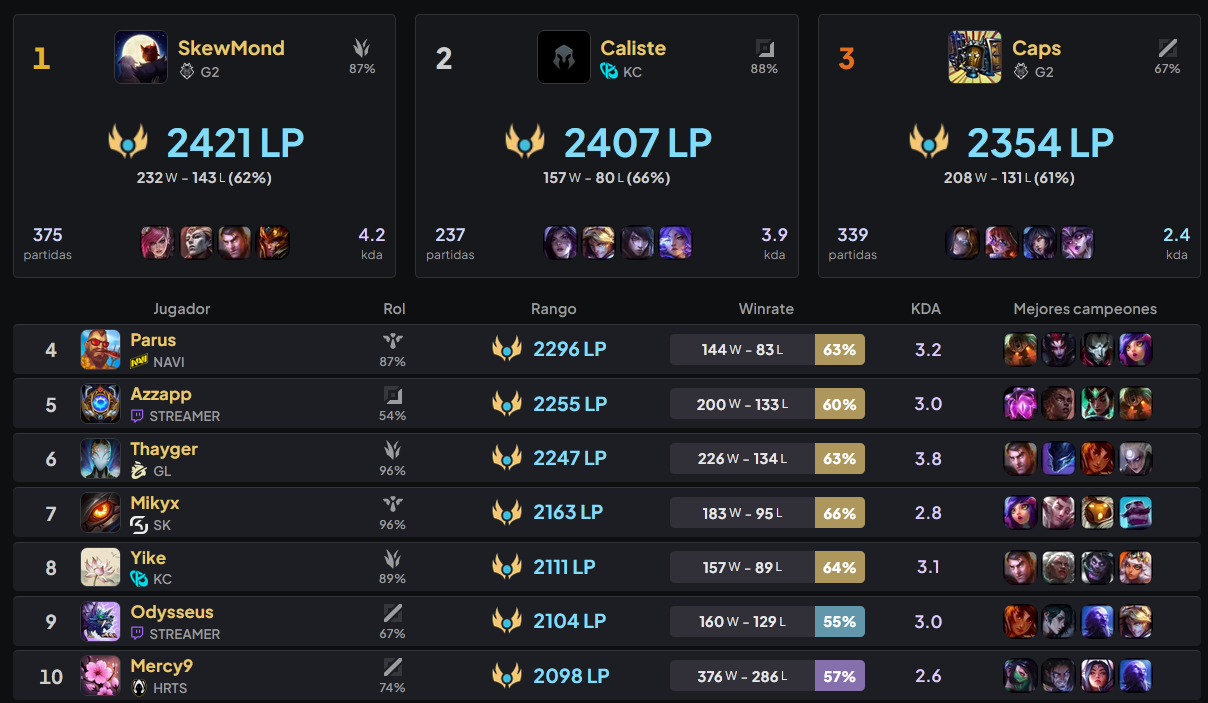Click the jungle role icon on SkewMond's card
Image resolution: width=1208 pixels, height=703 pixels.
361,47
